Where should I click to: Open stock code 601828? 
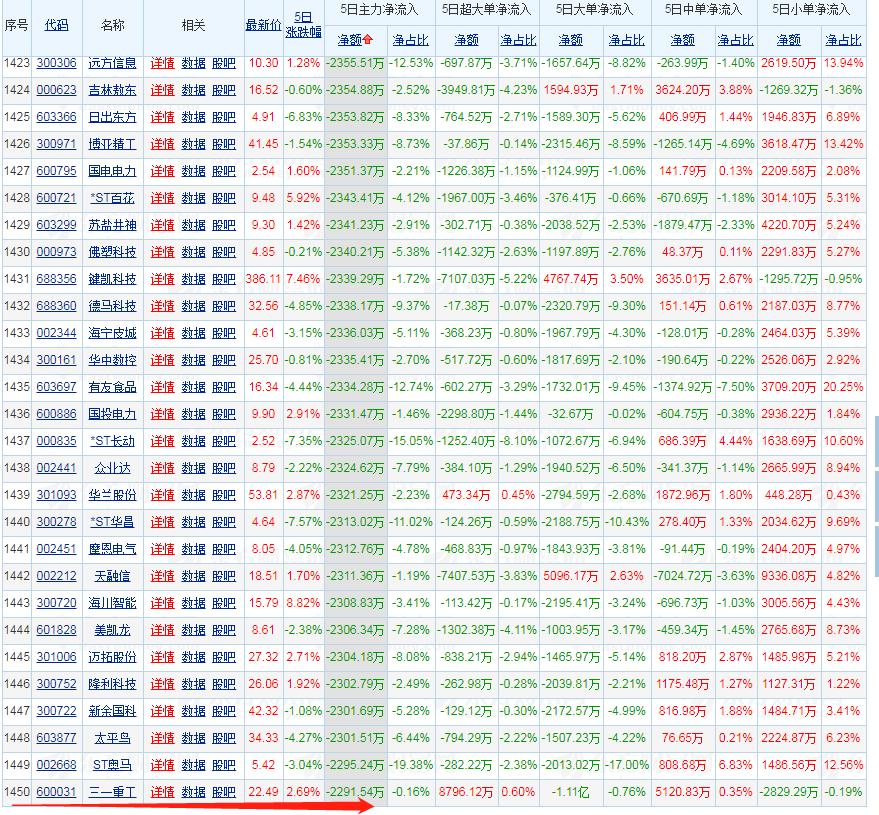click(56, 630)
